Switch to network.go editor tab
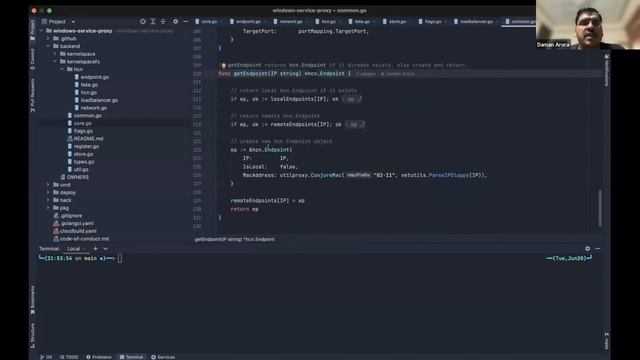This screenshot has width=640, height=360. point(291,22)
